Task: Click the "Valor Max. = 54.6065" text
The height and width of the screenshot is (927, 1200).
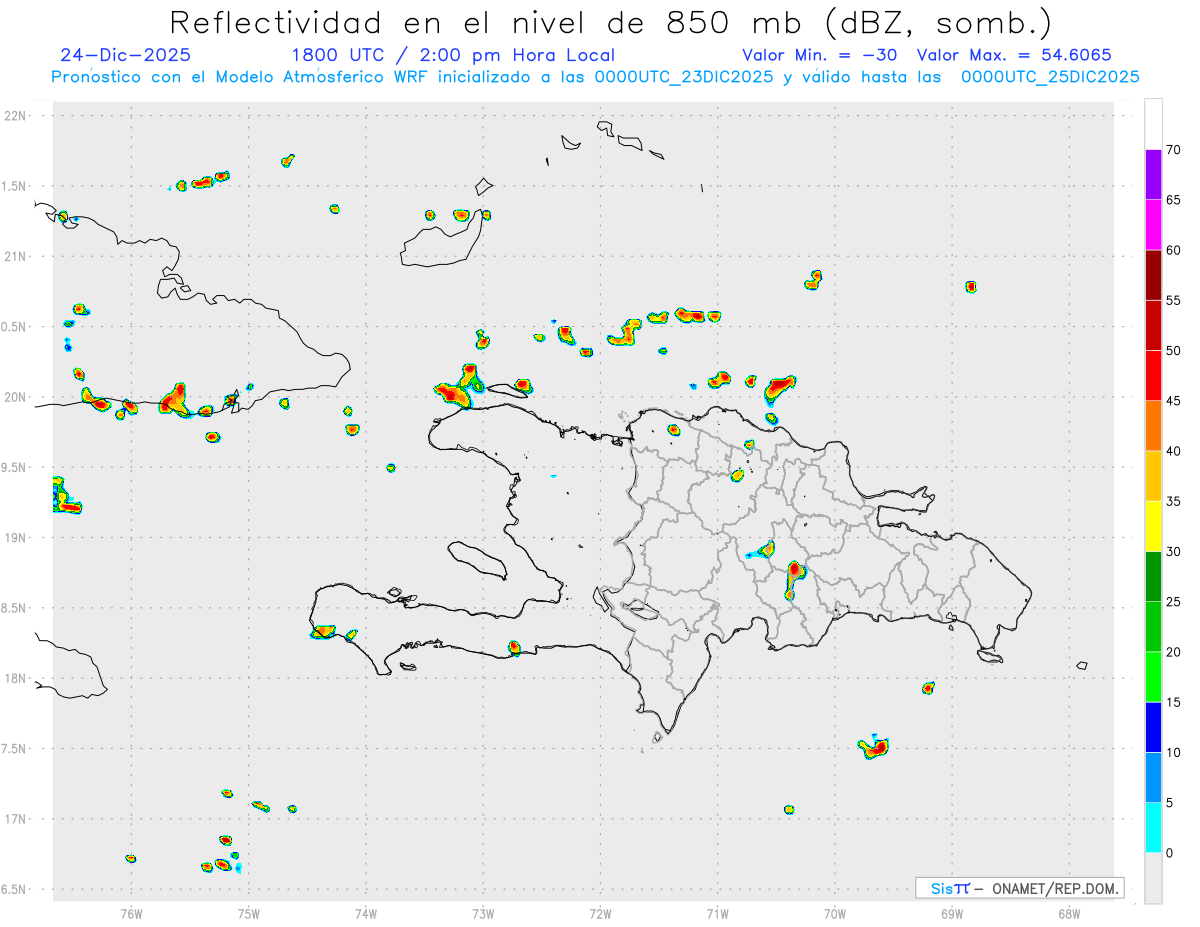Action: 1014,55
